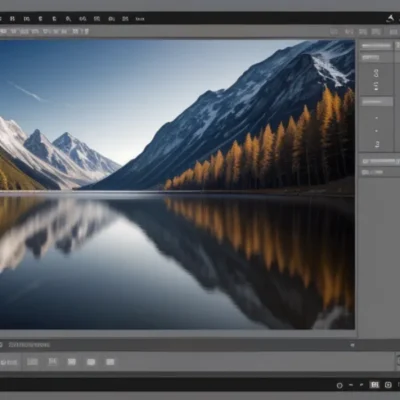Viewport: 400px width, 400px height.
Task: Click the square-with-dot icon in bottom black bar
Action: [x=388, y=385]
